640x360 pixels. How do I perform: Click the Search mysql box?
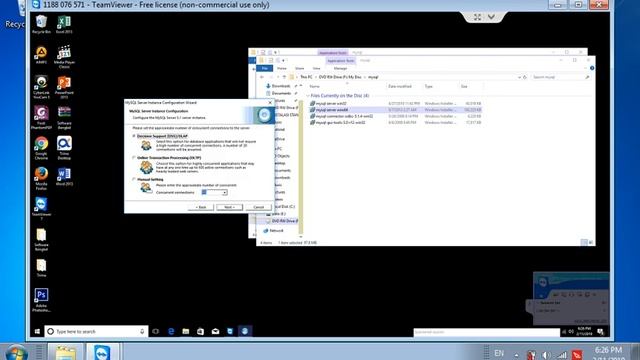[560, 77]
